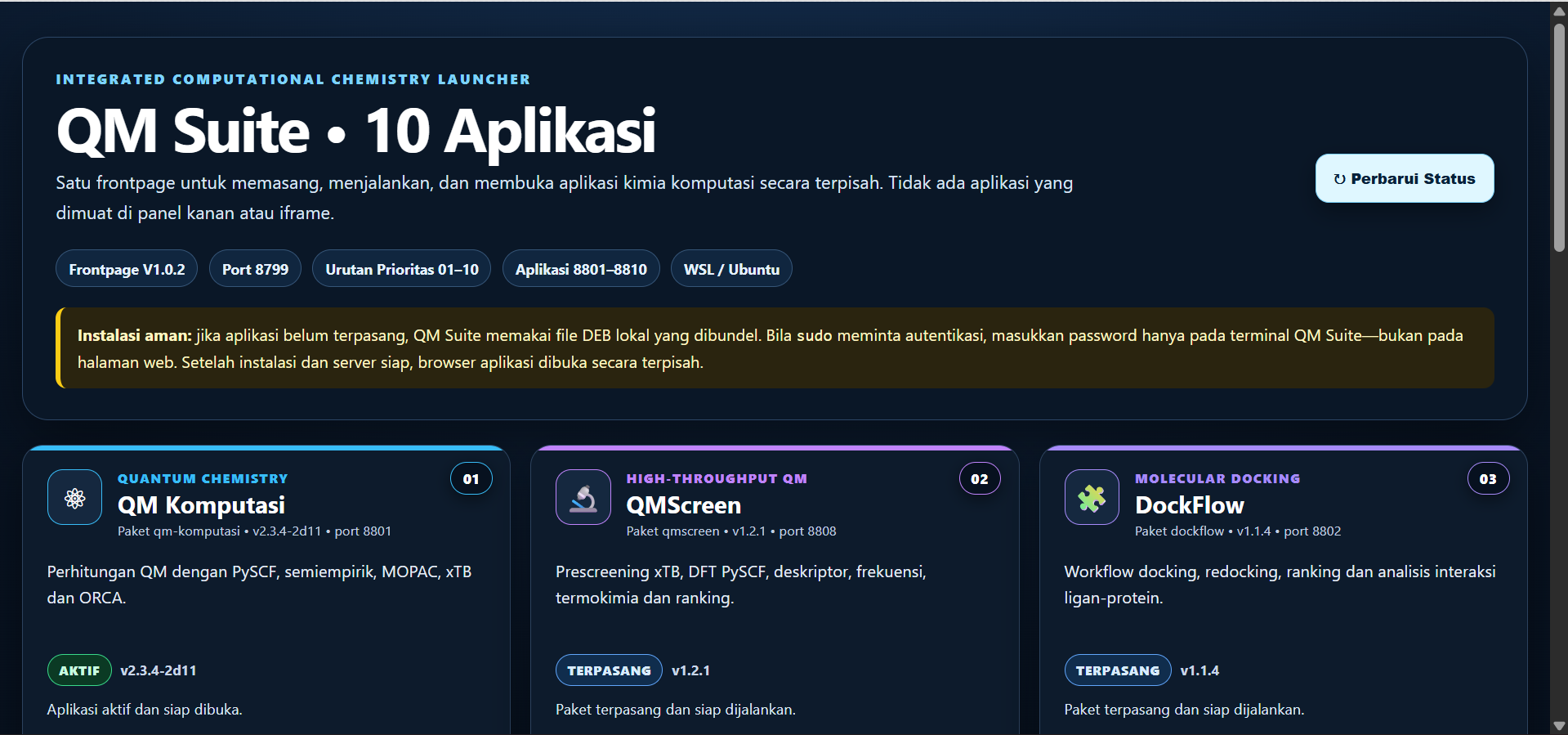
Task: Click 'Instalasi aman:' notice heading
Action: click(x=134, y=335)
